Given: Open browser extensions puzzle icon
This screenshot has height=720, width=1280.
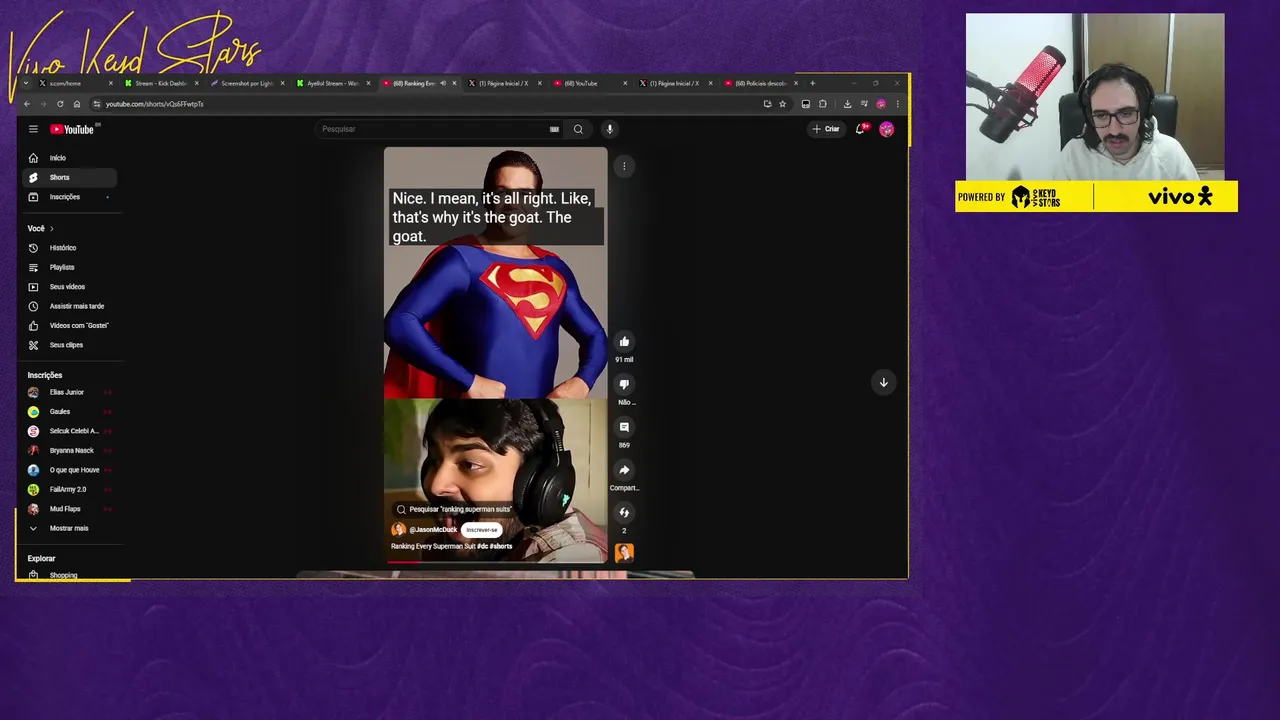Looking at the screenshot, I should [x=822, y=104].
